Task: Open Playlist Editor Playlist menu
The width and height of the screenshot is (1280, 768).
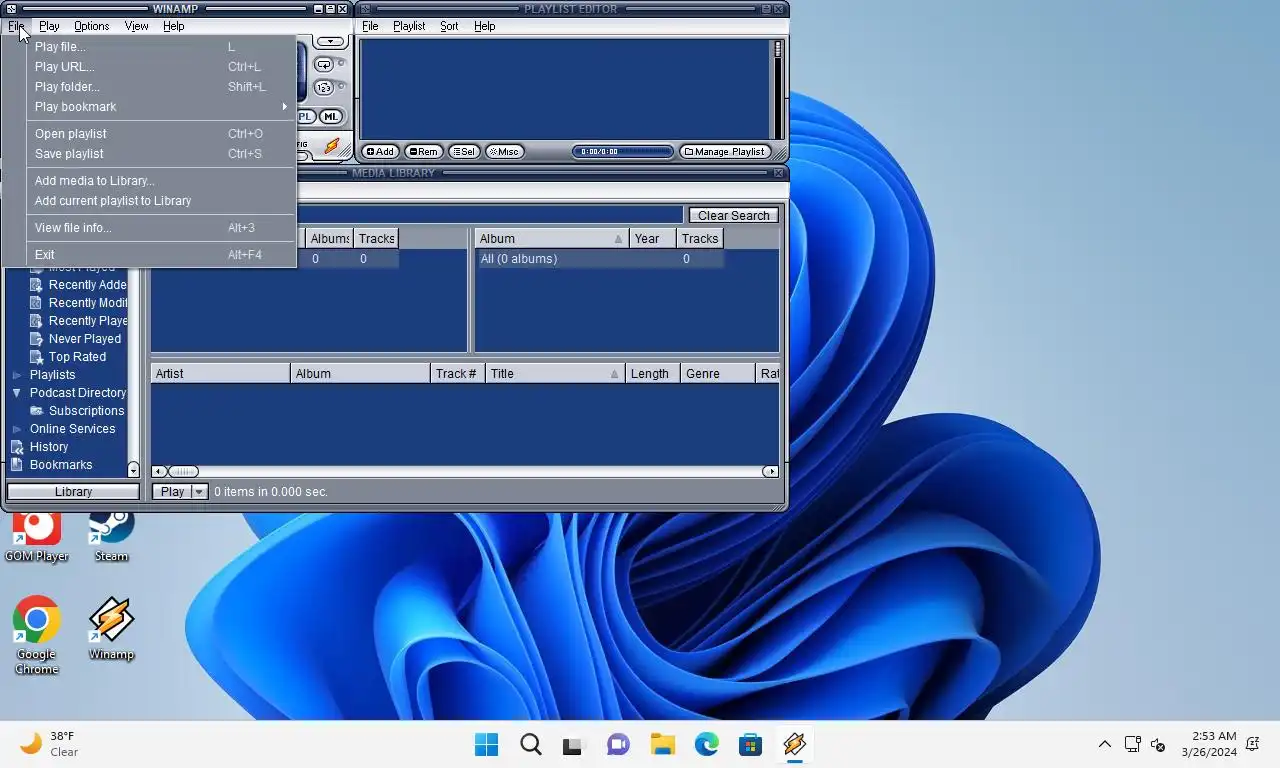Action: 409,26
